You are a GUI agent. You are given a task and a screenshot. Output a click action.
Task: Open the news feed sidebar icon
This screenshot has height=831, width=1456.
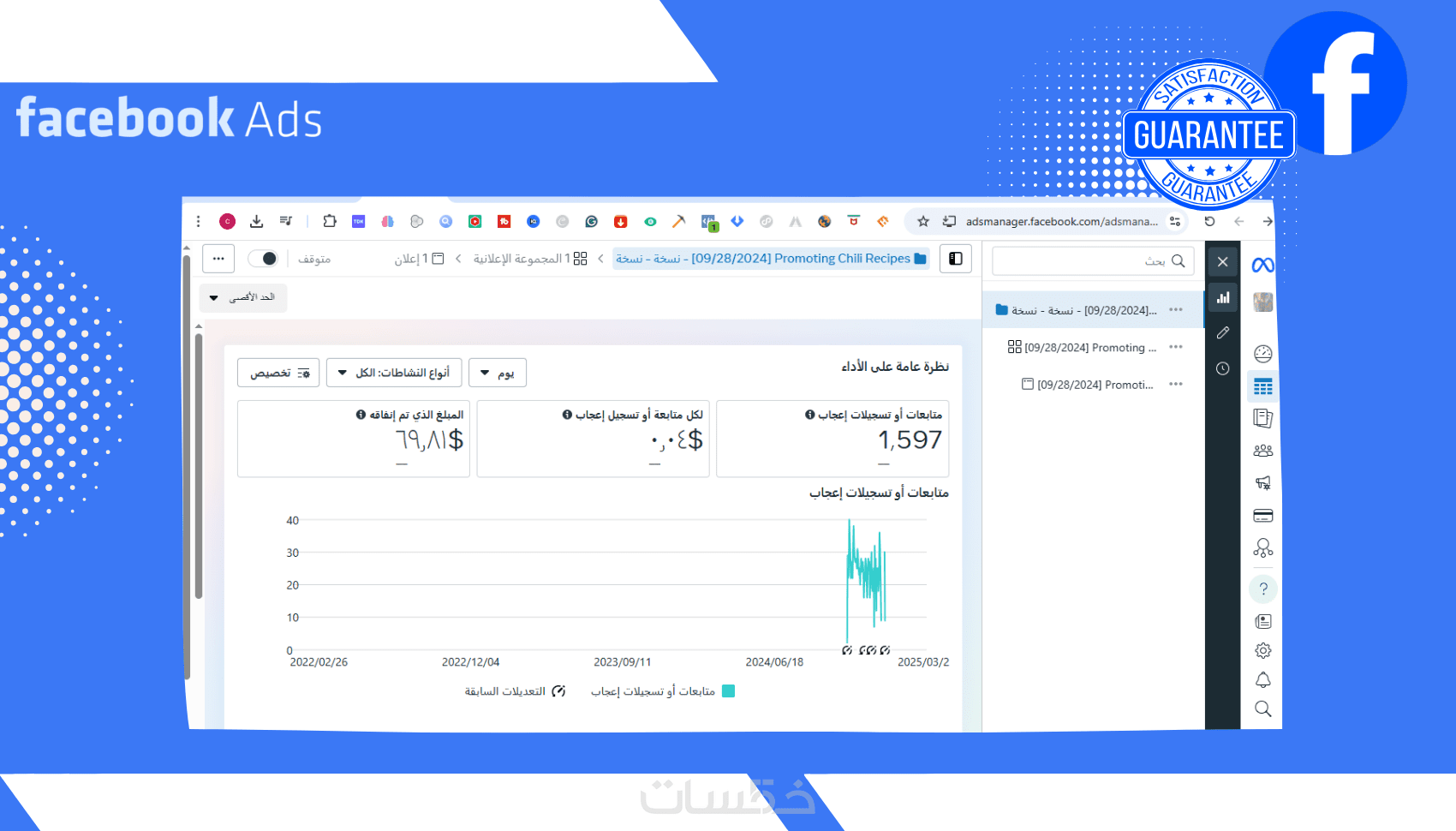coord(1262,621)
